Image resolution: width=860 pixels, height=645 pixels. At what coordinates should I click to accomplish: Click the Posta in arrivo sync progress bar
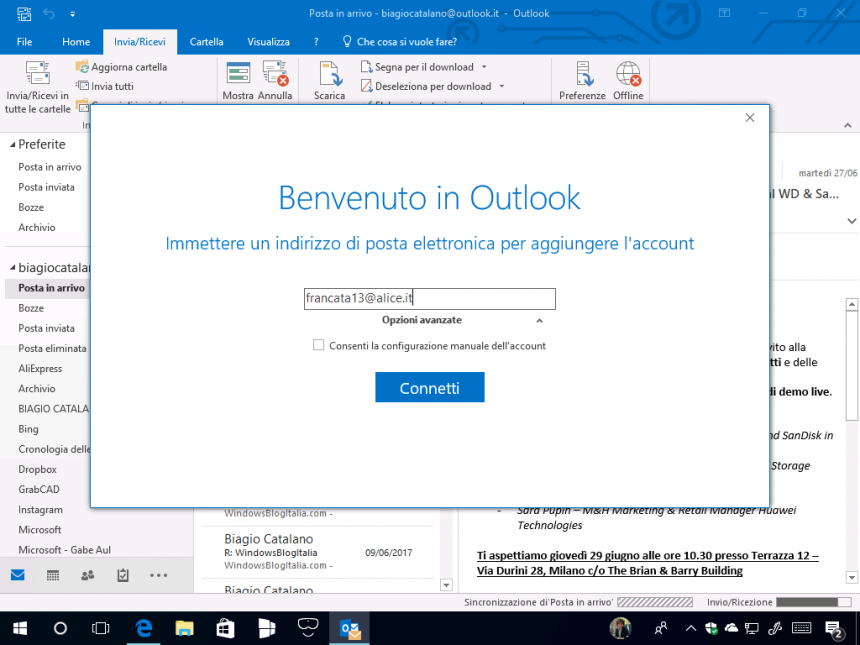[x=655, y=602]
